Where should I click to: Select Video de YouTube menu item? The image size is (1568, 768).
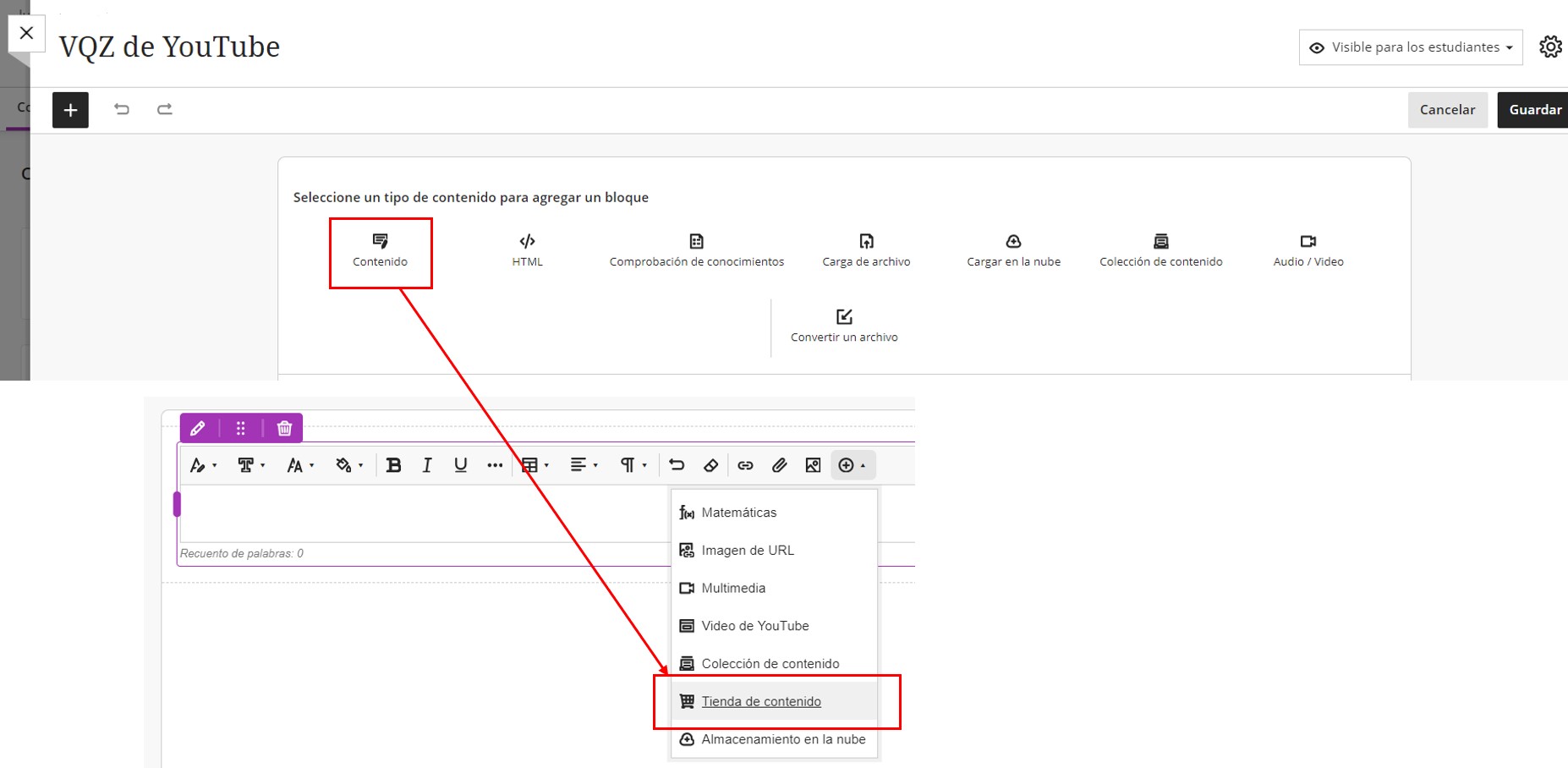coord(774,626)
